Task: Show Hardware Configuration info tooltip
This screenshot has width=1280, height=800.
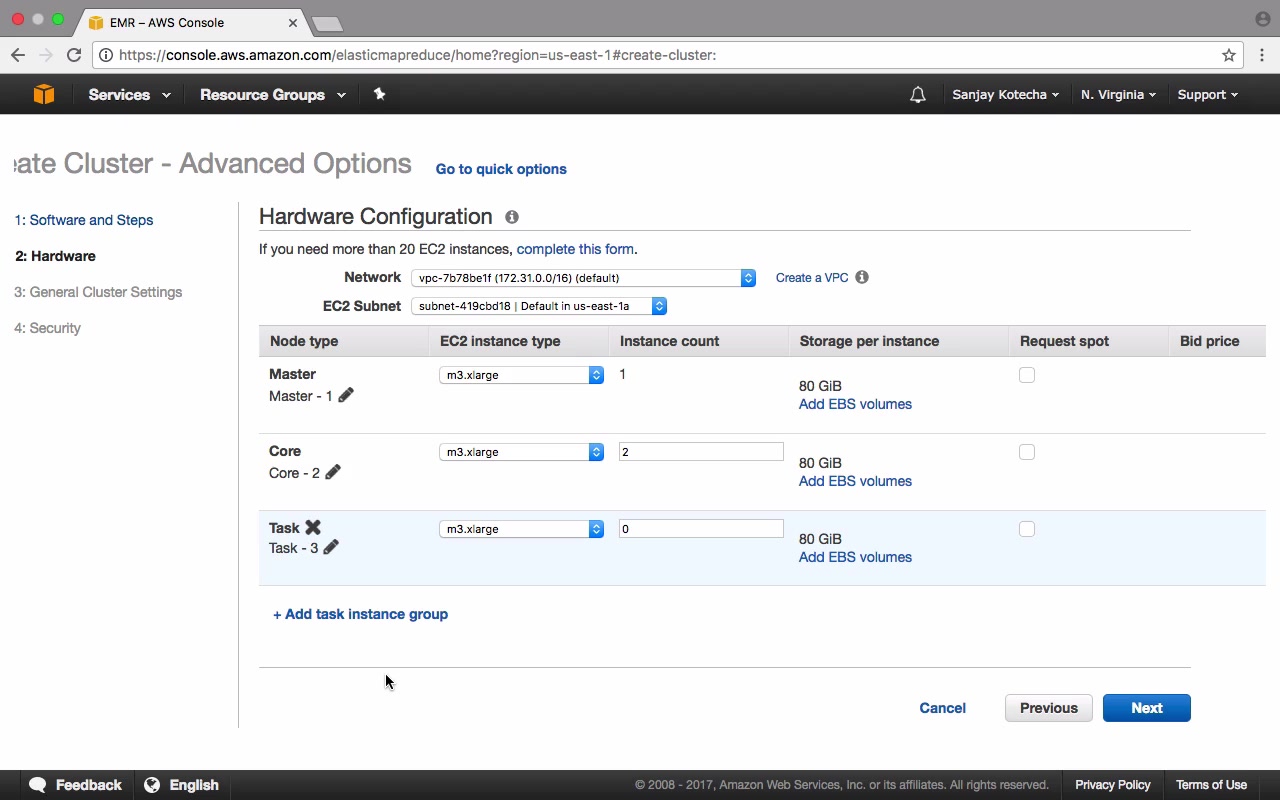Action: (x=512, y=217)
